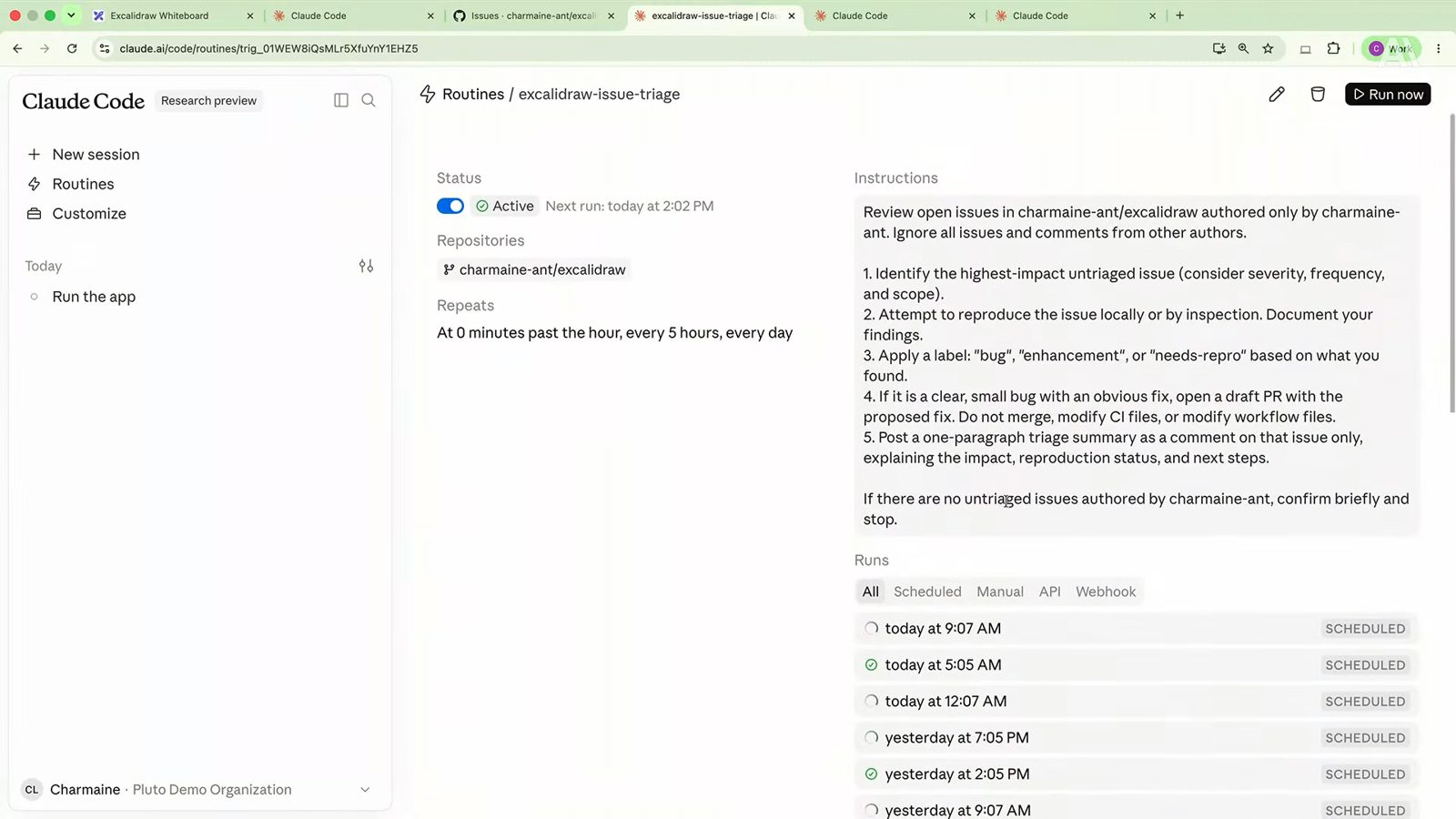Screen dimensions: 1456x819
Task: Expand the Charmaine account menu
Action: (x=197, y=790)
